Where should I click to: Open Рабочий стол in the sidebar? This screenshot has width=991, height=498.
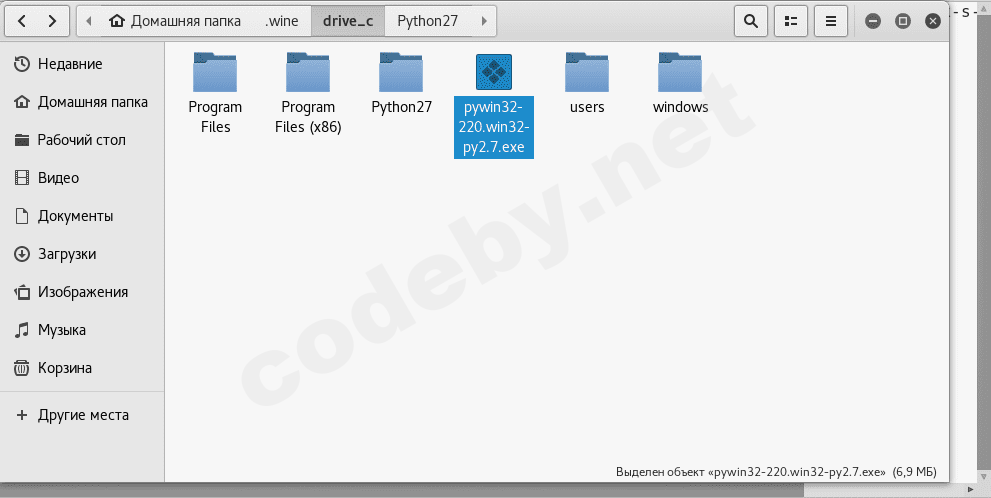coord(82,140)
